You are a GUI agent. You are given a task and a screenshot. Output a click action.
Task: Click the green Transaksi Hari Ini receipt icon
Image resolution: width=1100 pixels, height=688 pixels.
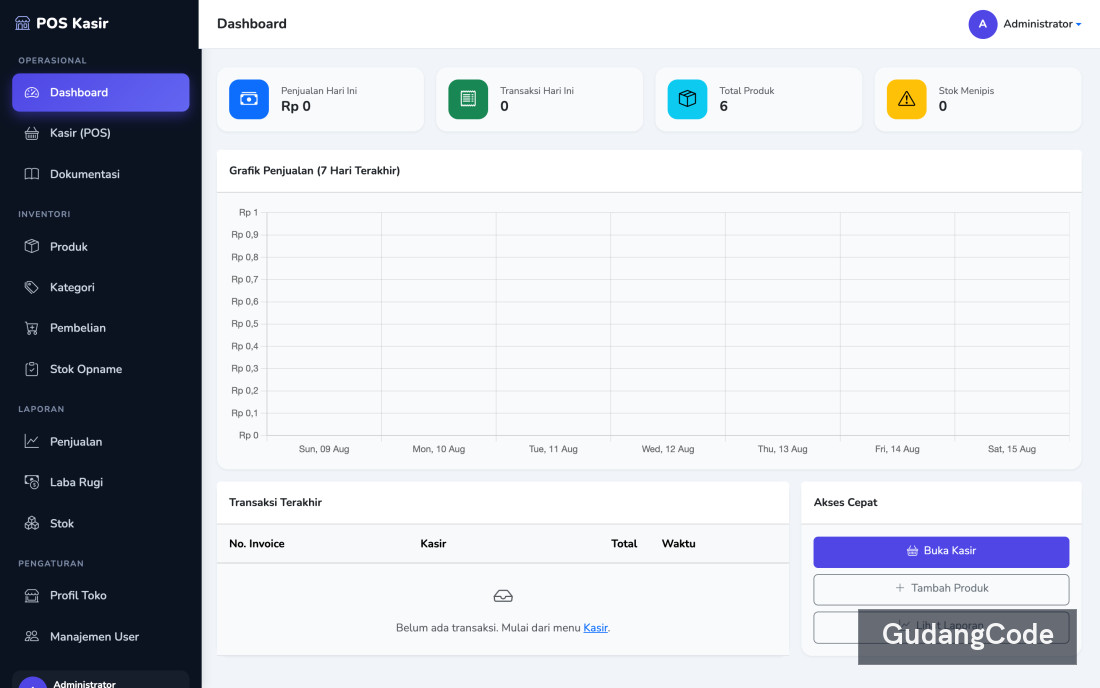point(468,99)
